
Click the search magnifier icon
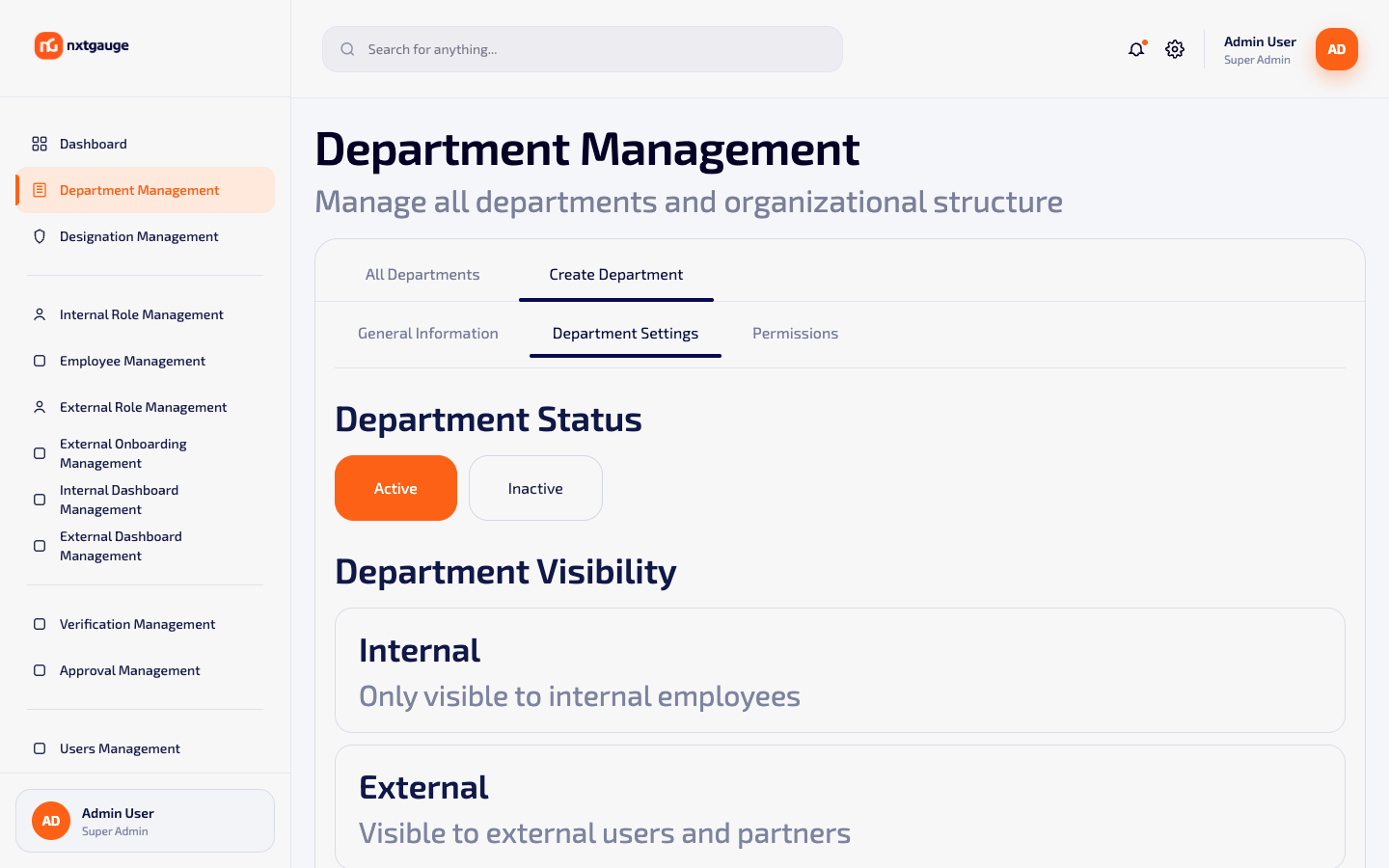point(347,49)
